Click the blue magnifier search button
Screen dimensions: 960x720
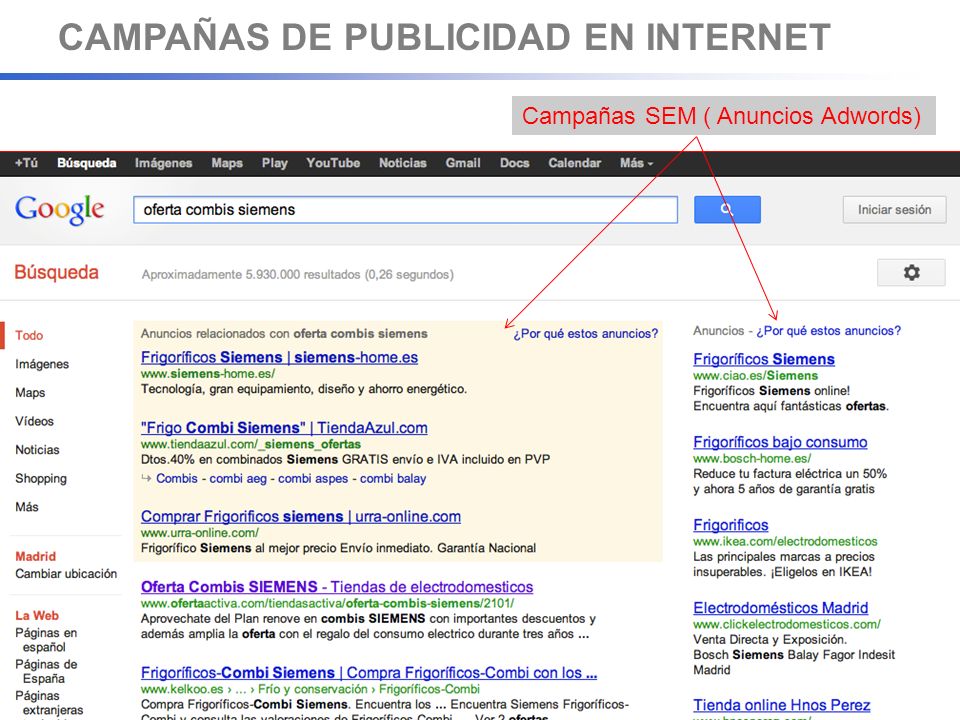click(x=727, y=209)
